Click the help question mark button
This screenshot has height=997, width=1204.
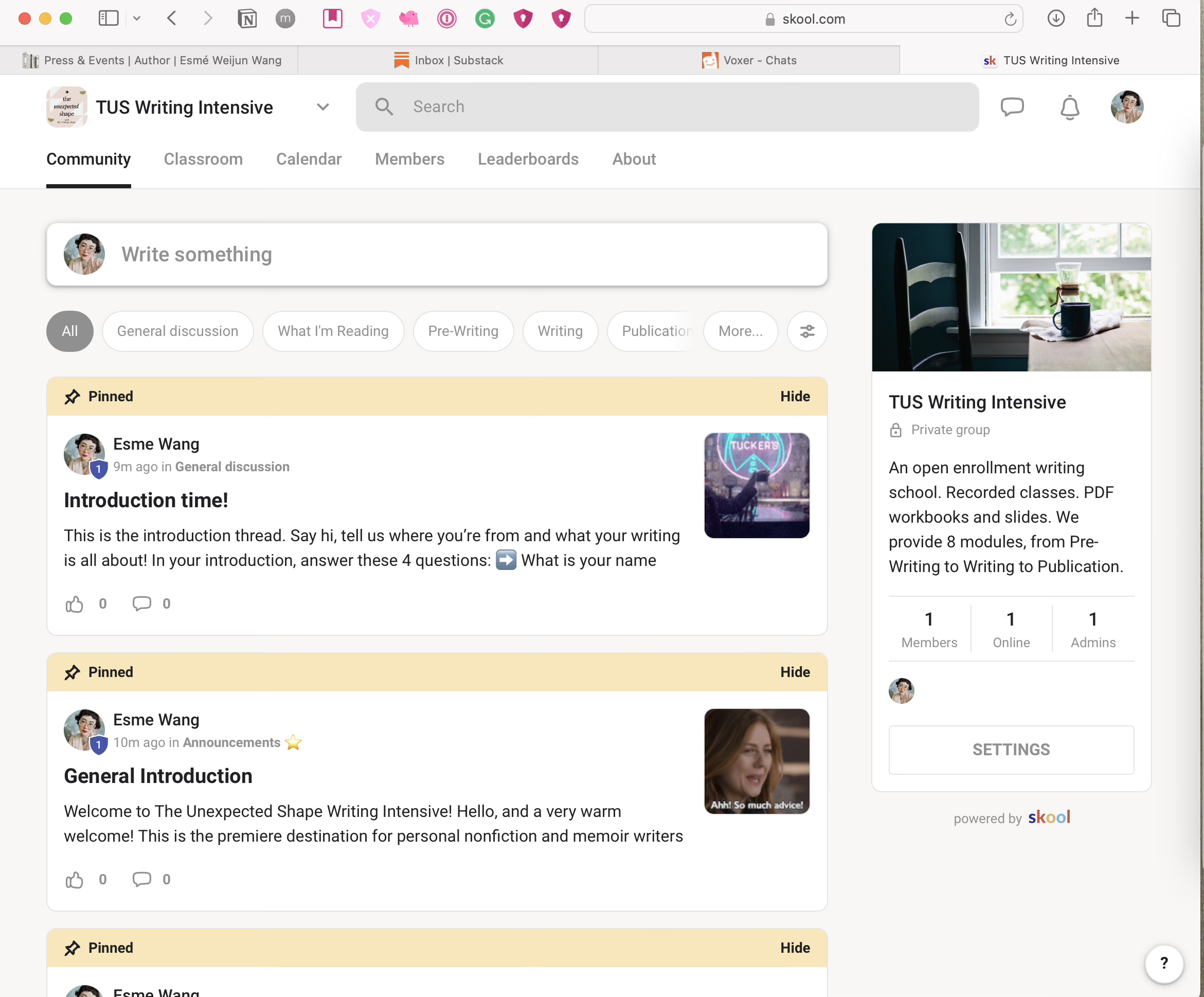coord(1163,963)
